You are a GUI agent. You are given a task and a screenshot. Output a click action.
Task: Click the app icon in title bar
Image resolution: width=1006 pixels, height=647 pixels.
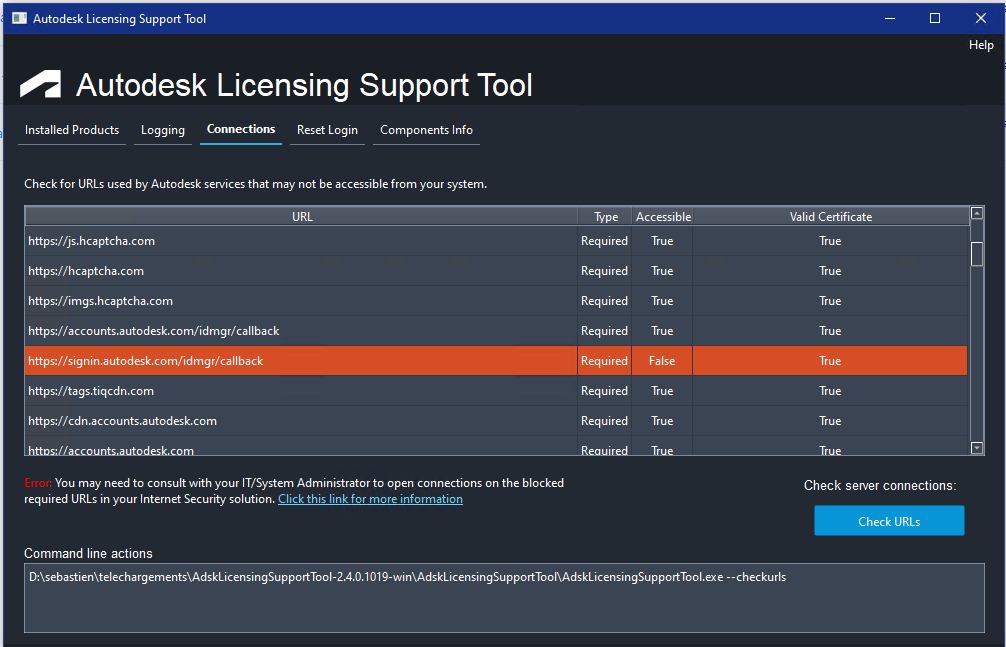[19, 18]
